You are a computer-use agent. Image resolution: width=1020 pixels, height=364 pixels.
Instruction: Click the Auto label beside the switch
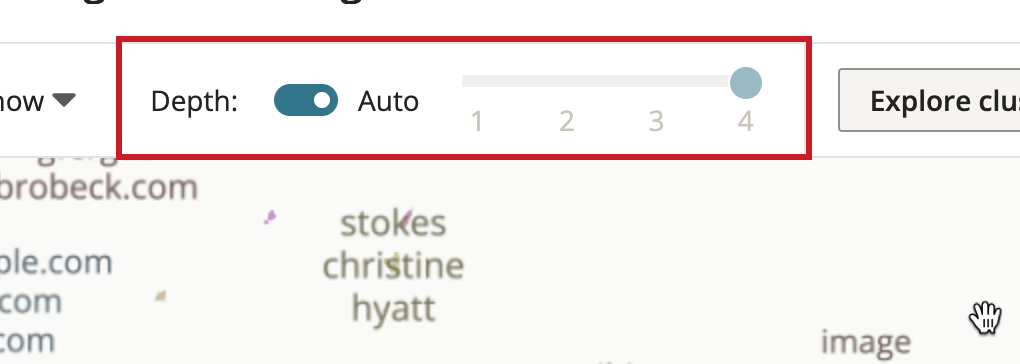388,101
